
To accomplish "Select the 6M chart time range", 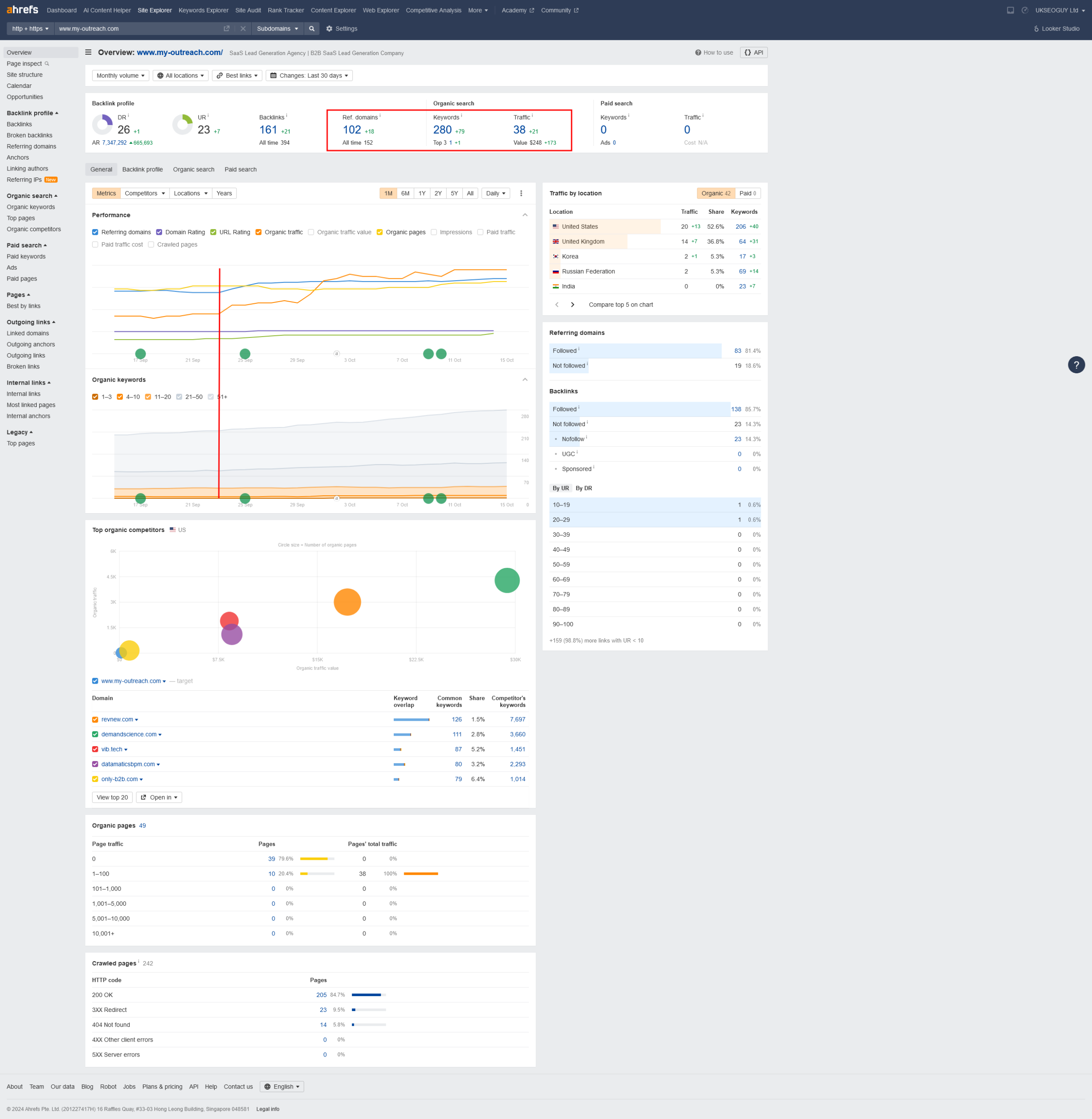I will tap(405, 193).
